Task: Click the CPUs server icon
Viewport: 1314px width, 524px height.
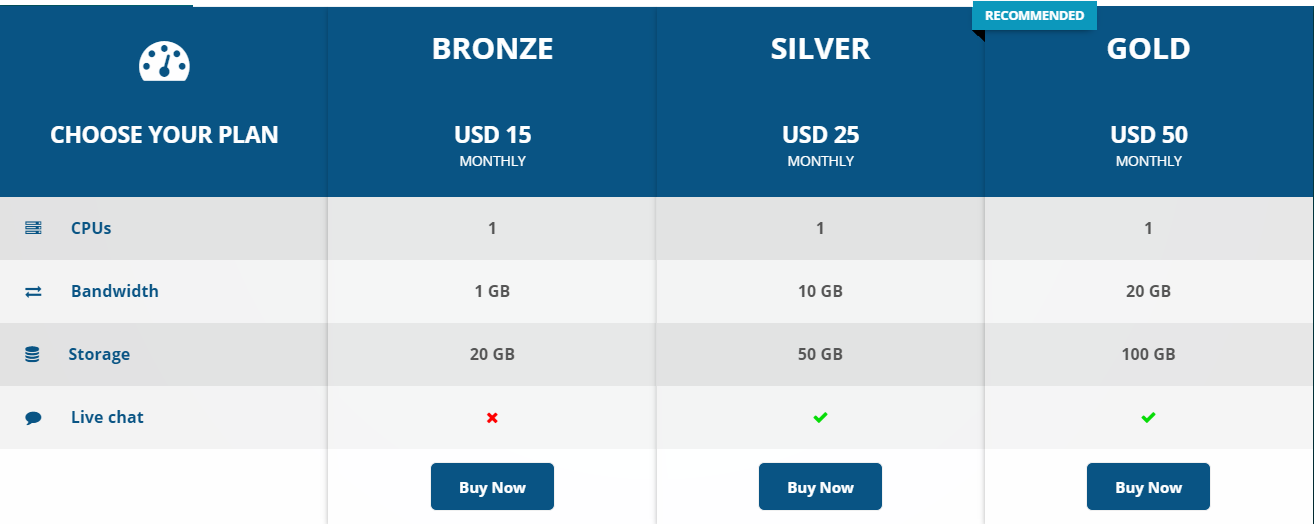Action: (x=33, y=228)
